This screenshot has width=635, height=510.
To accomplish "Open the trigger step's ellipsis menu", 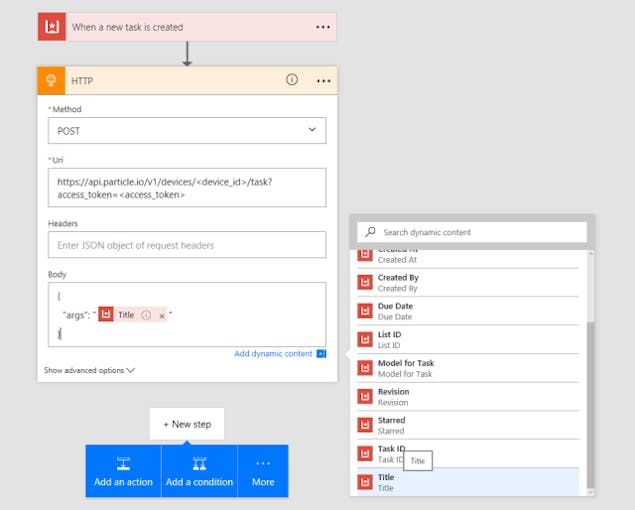I will point(323,27).
